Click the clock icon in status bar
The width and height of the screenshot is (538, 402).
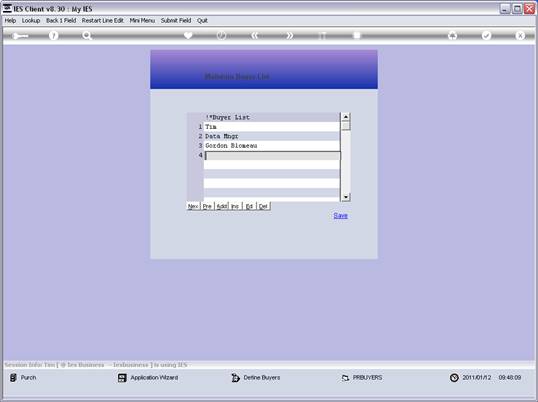(x=454, y=378)
